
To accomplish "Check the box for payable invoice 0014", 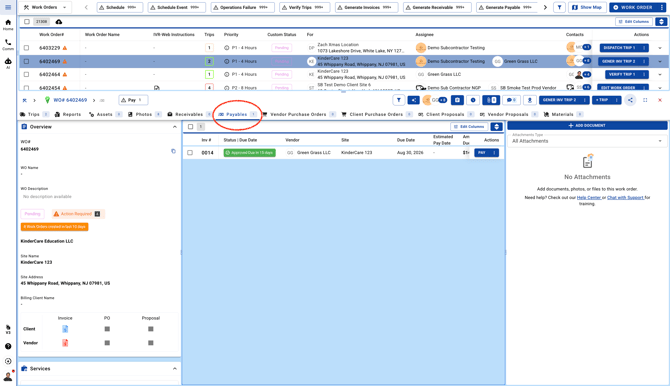I will [x=190, y=153].
